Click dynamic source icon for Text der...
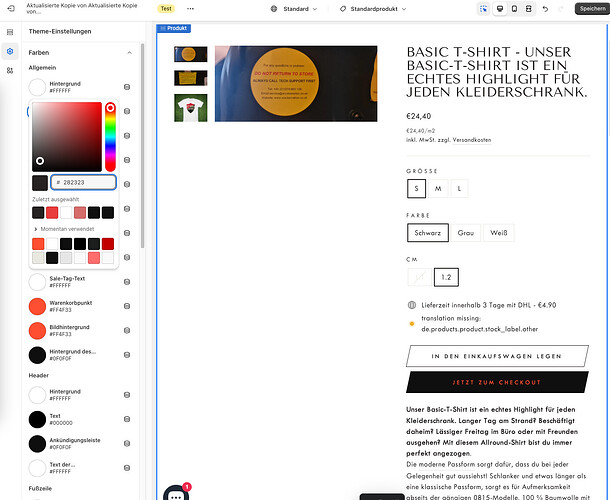Viewport: 610px width, 500px height. [127, 468]
